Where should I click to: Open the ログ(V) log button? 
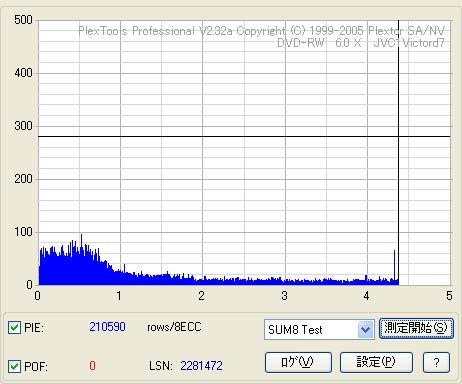click(x=298, y=362)
